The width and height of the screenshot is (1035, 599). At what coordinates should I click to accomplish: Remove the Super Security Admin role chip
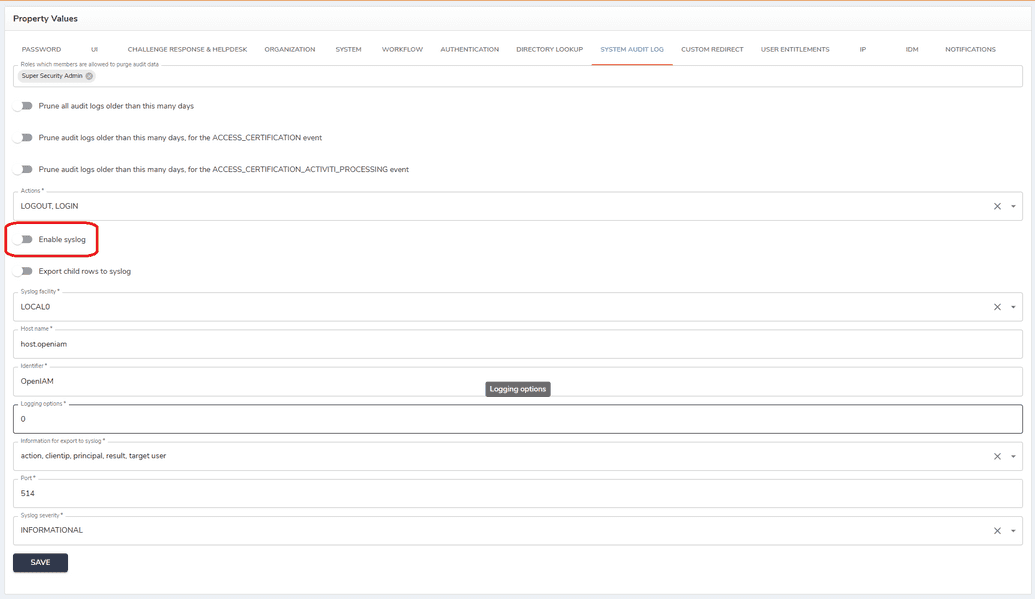tap(89, 74)
